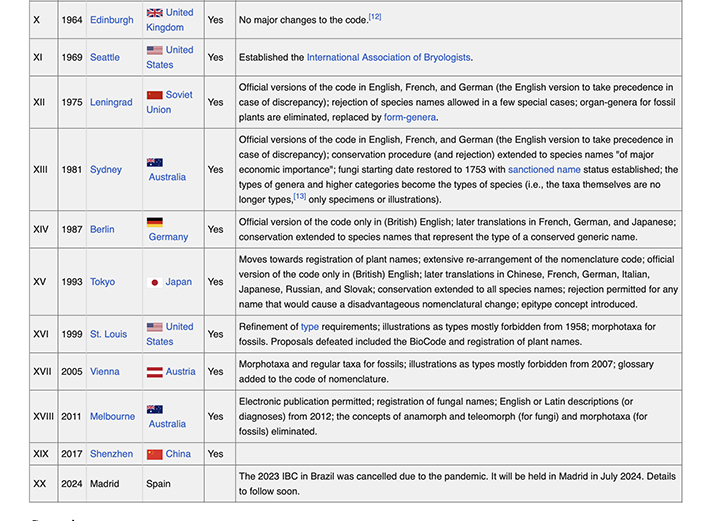Click the Chinese flag icon
709x521 pixels.
coord(155,454)
